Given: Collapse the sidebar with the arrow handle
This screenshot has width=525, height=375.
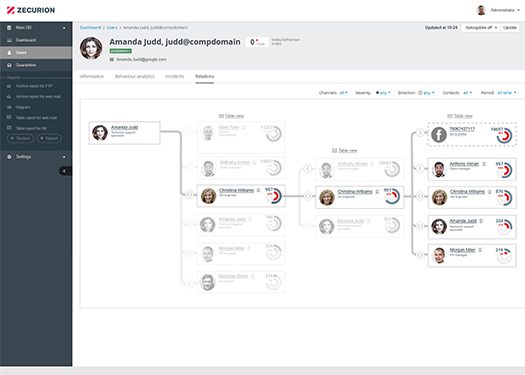Looking at the screenshot, I should point(65,171).
